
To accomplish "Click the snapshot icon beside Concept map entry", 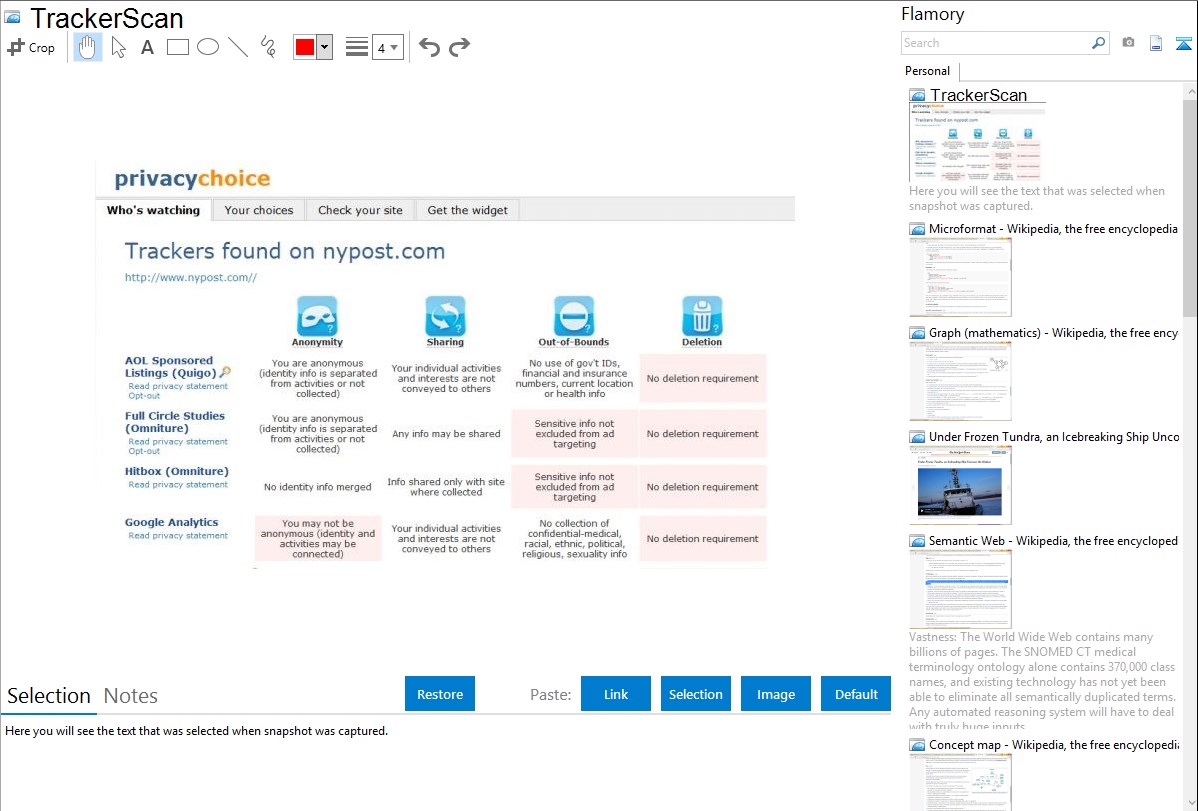I will pyautogui.click(x=917, y=745).
